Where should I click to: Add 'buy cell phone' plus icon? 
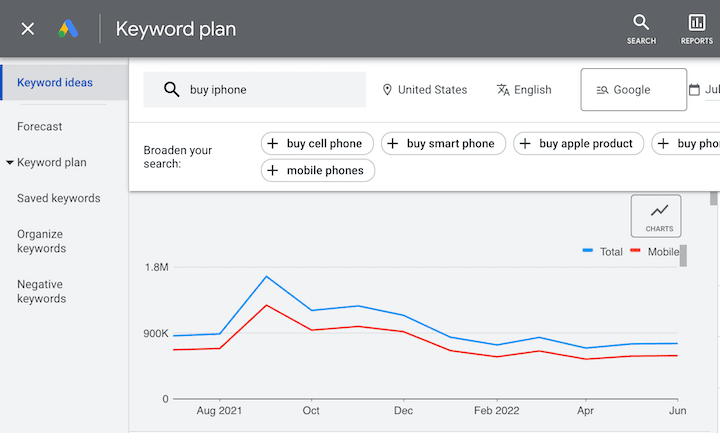tap(273, 143)
